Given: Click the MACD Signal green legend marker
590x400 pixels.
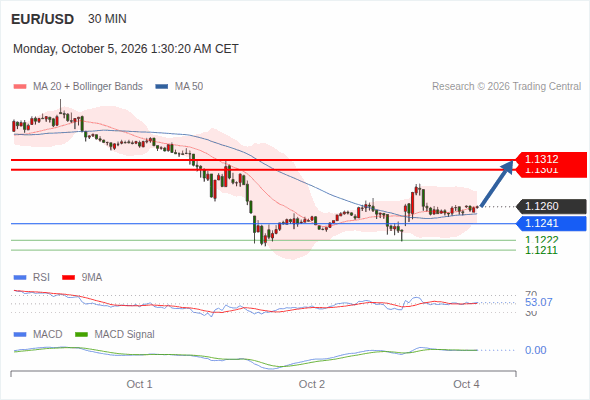Looking at the screenshot, I should [x=81, y=335].
